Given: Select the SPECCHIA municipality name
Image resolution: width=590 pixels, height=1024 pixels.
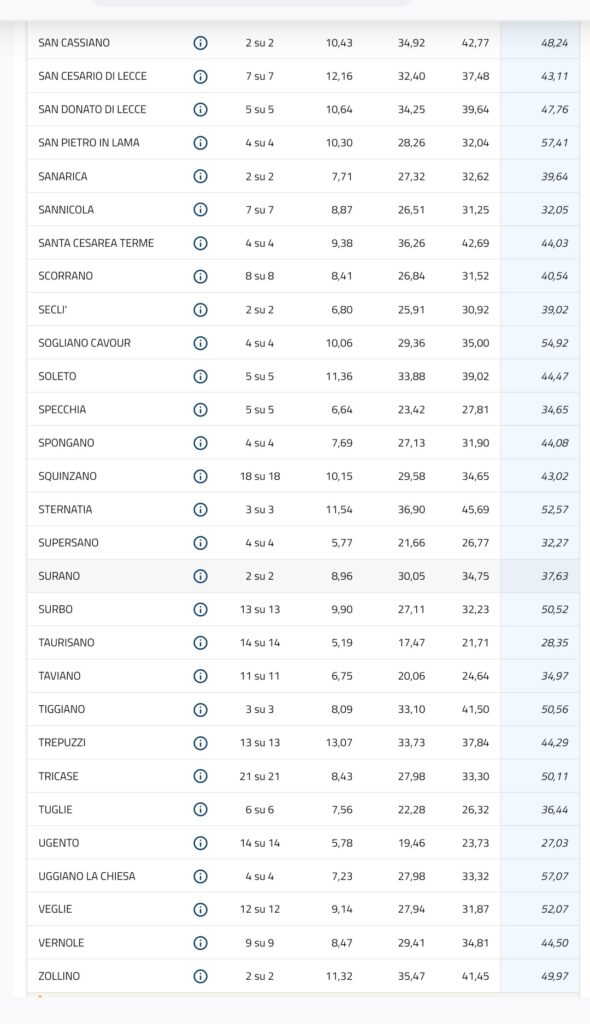Looking at the screenshot, I should tap(62, 409).
